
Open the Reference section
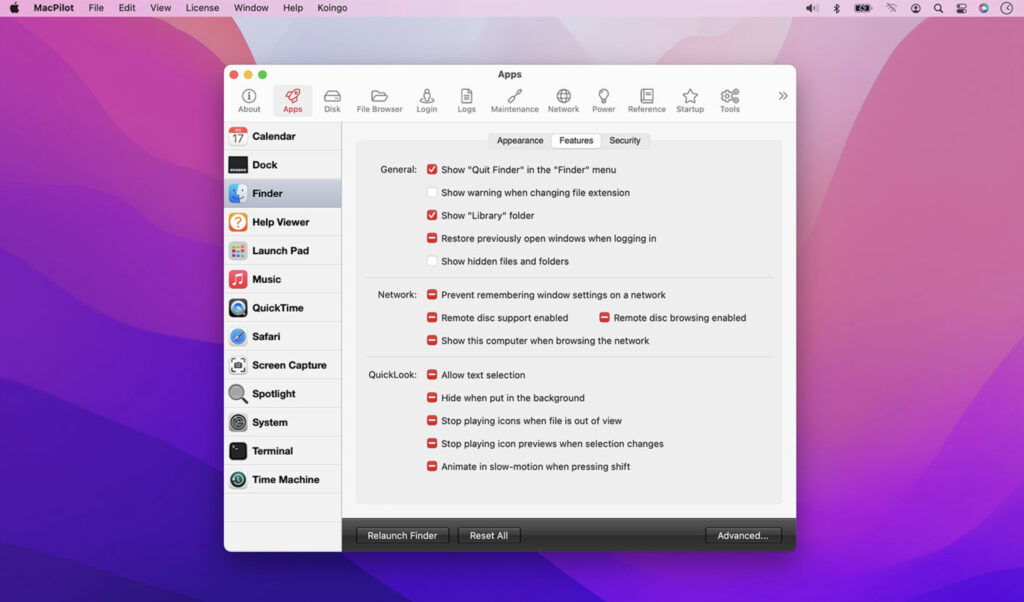click(647, 101)
